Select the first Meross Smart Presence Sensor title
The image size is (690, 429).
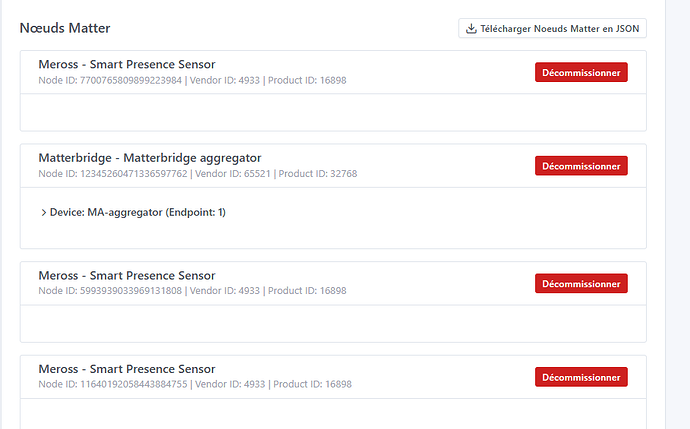click(126, 64)
